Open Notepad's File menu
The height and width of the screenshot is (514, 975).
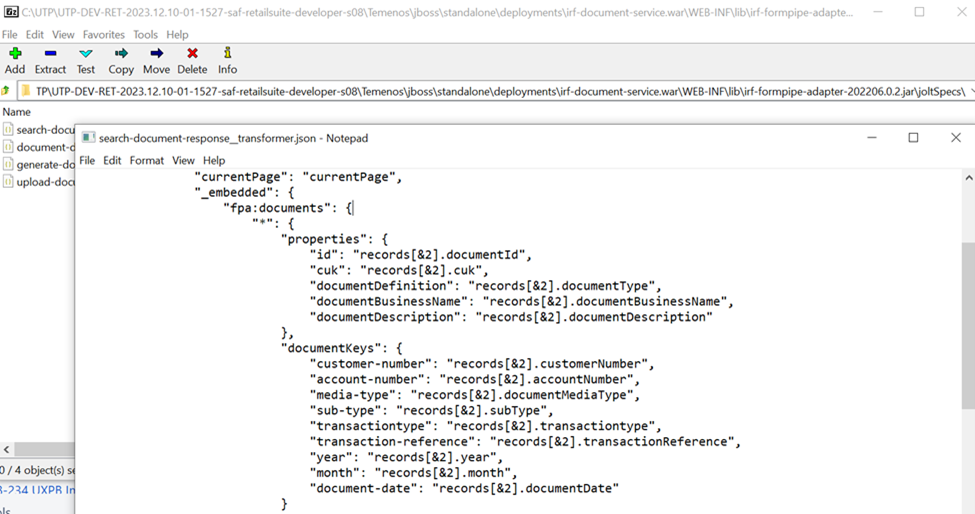click(87, 160)
